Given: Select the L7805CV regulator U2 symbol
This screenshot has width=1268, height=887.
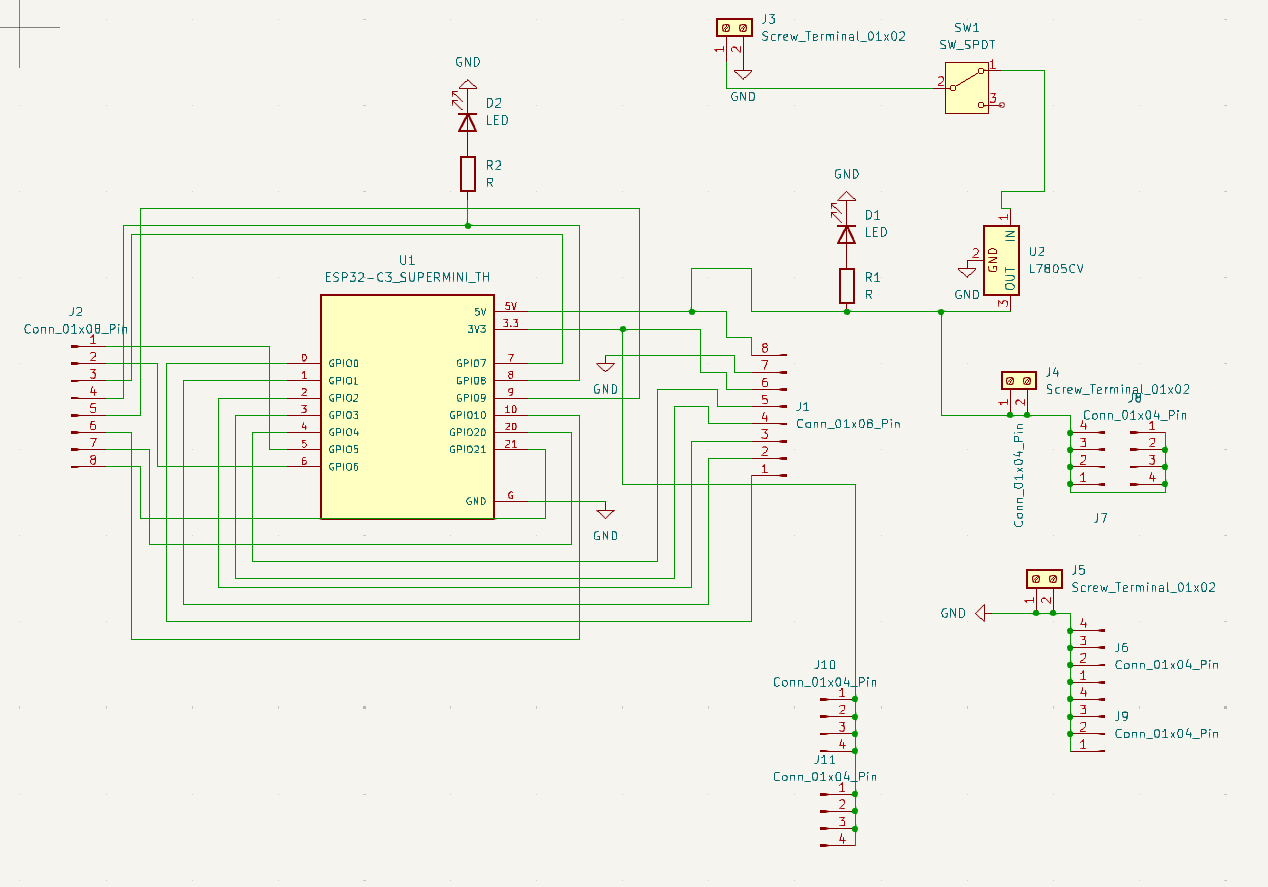Looking at the screenshot, I should (1002, 260).
